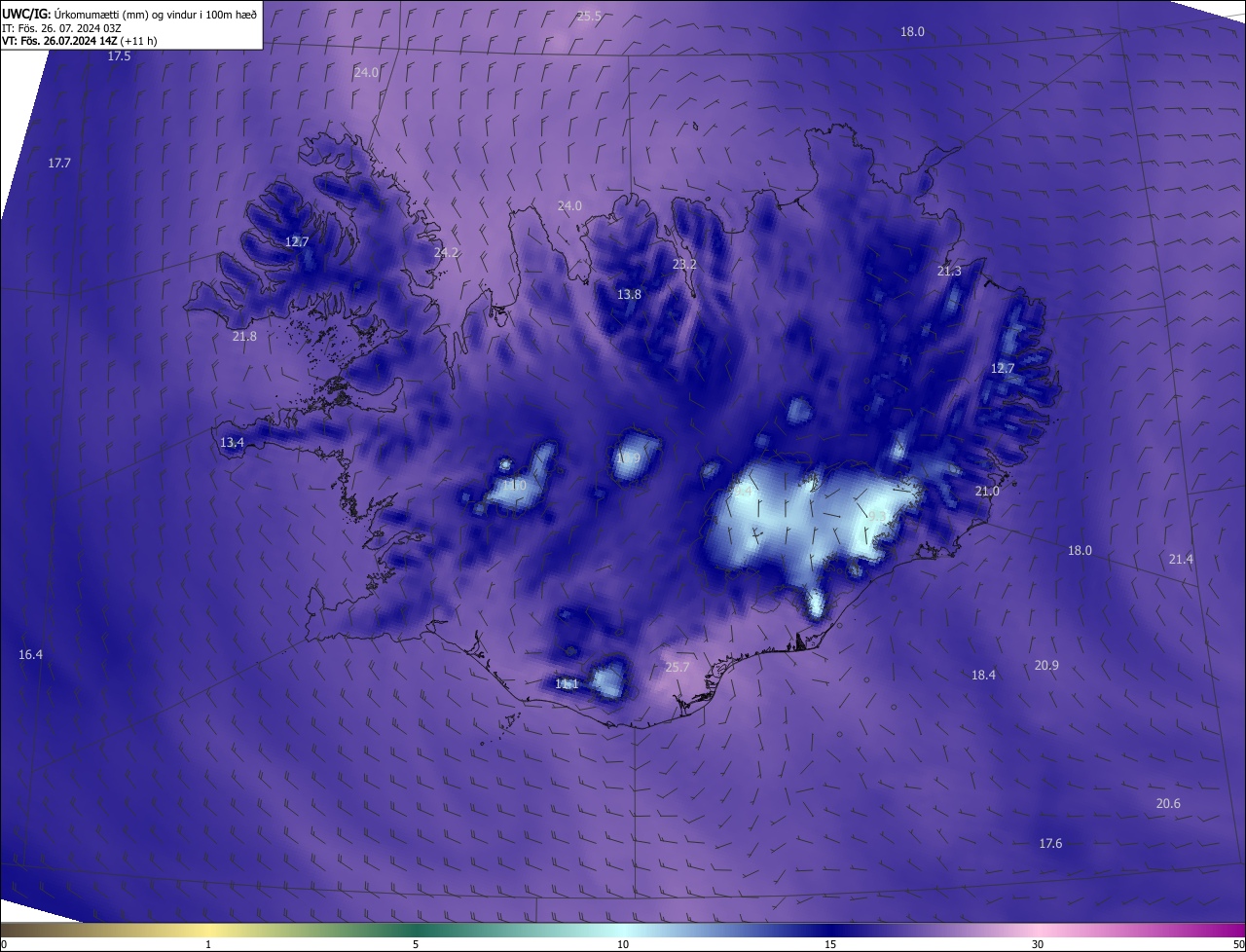Click the color scale tick label 30
This screenshot has height=952, width=1246.
click(x=1038, y=944)
